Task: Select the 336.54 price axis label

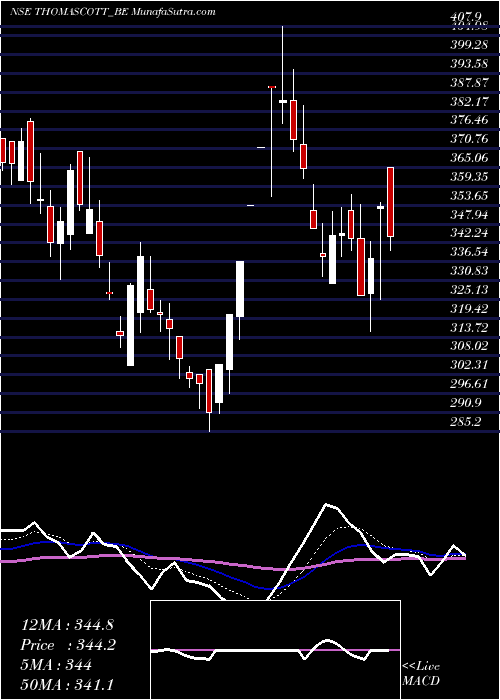Action: [x=469, y=252]
